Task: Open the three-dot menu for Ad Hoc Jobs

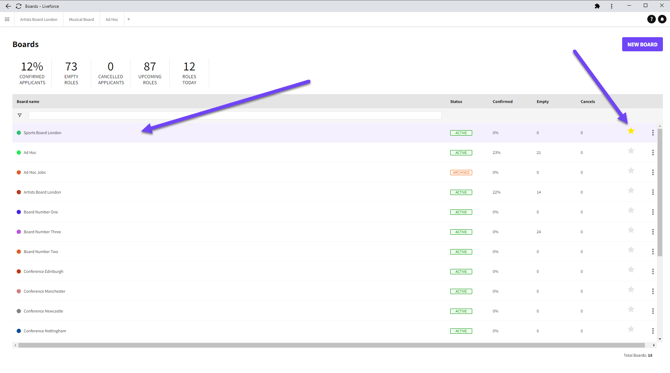Action: pyautogui.click(x=652, y=173)
